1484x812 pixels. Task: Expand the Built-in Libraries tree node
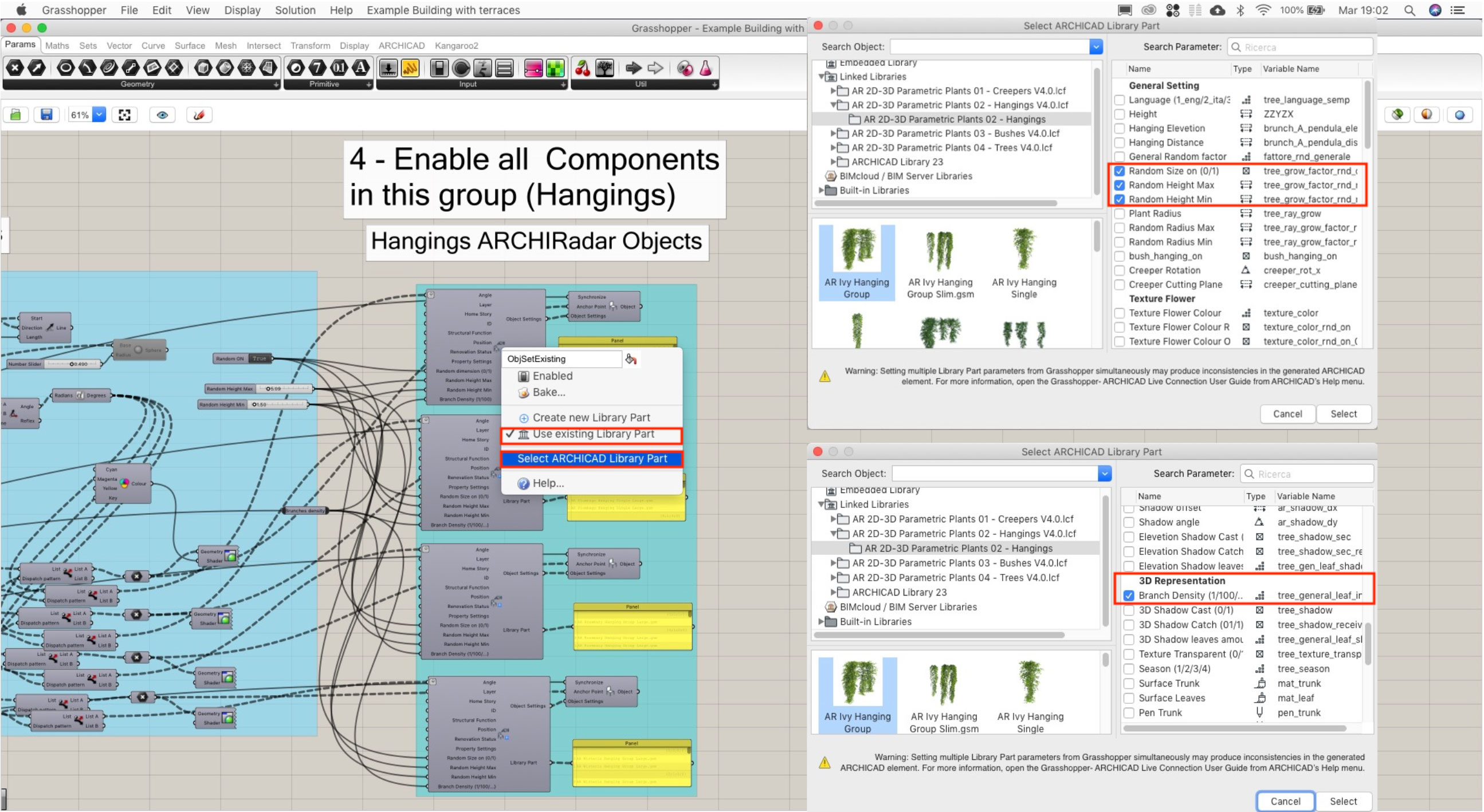(822, 190)
